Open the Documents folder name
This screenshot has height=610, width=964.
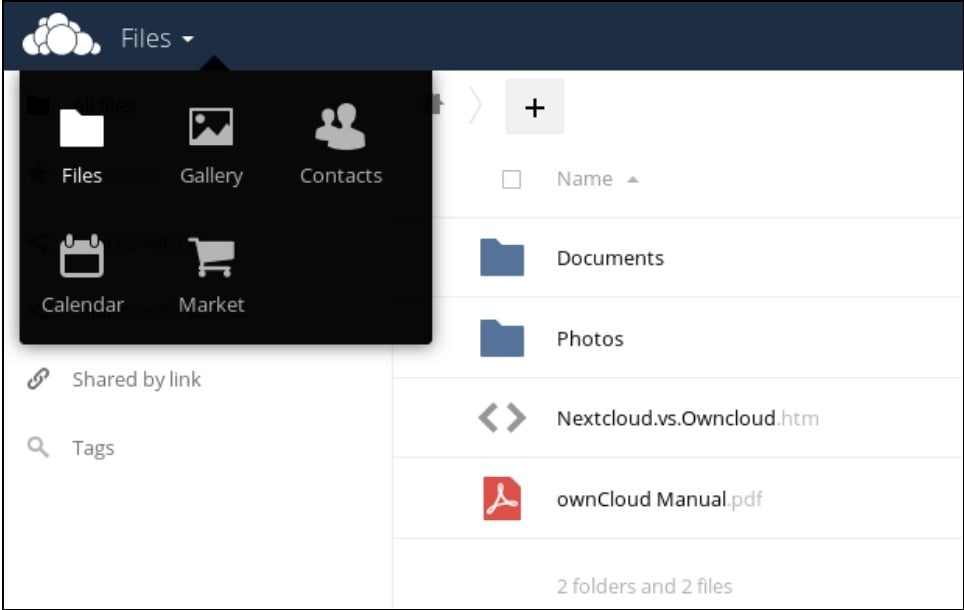(610, 258)
